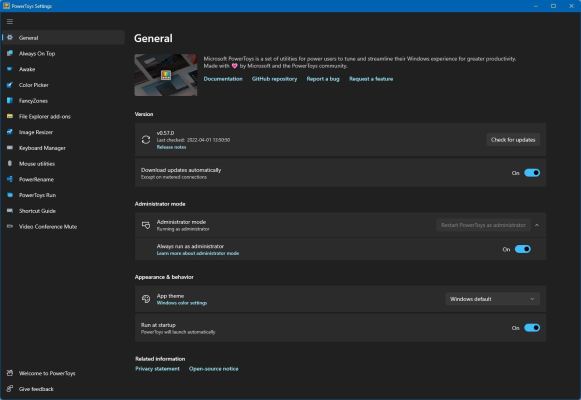581x400 pixels.
Task: Toggle Always run as administrator switch
Action: click(523, 249)
